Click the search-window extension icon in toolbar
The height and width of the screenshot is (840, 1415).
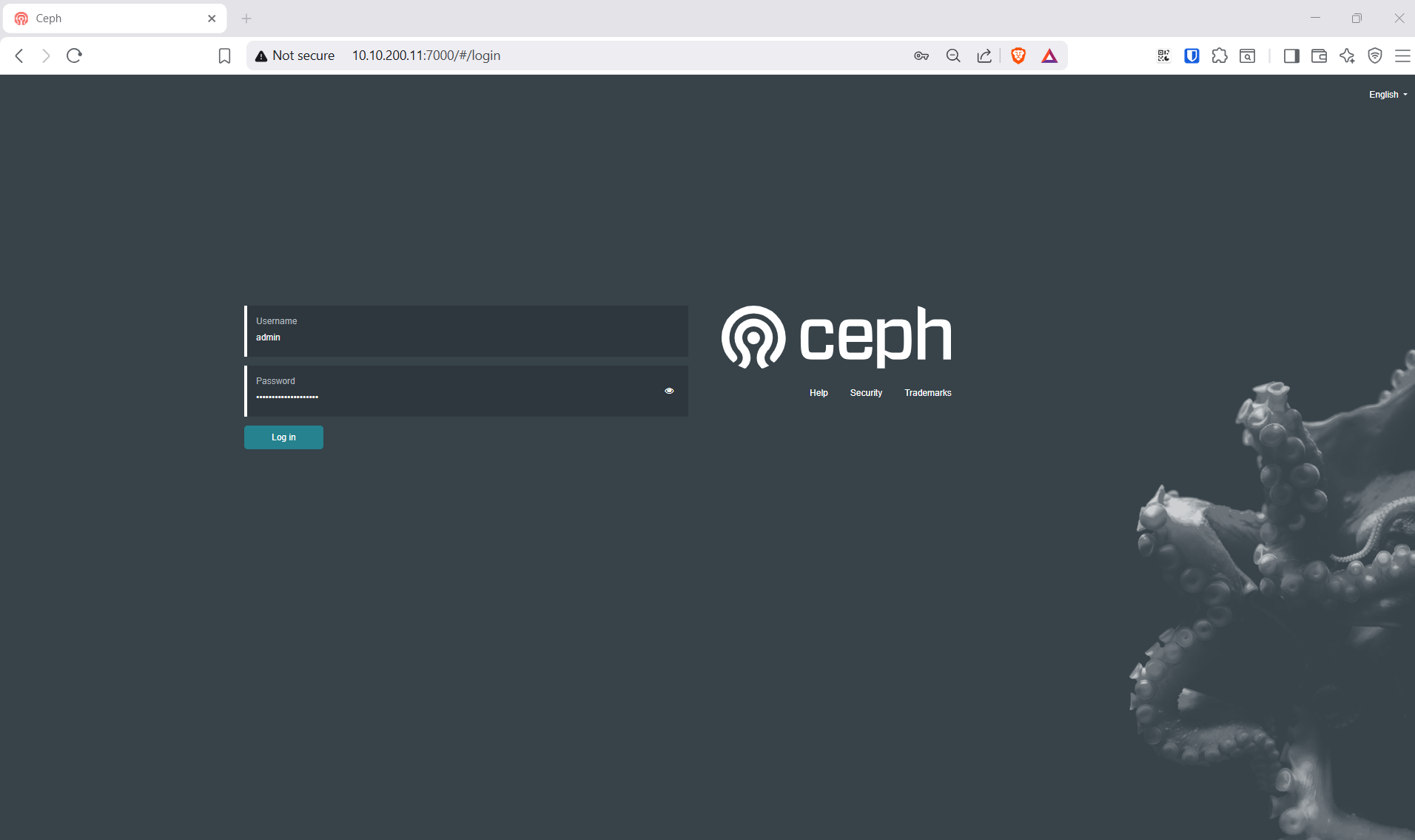click(x=1248, y=56)
